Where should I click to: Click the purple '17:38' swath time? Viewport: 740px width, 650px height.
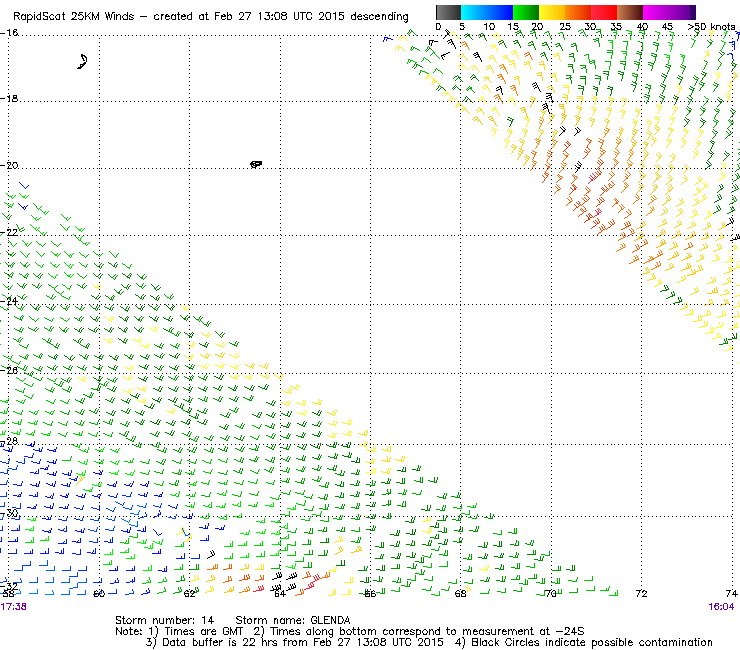(x=14, y=607)
